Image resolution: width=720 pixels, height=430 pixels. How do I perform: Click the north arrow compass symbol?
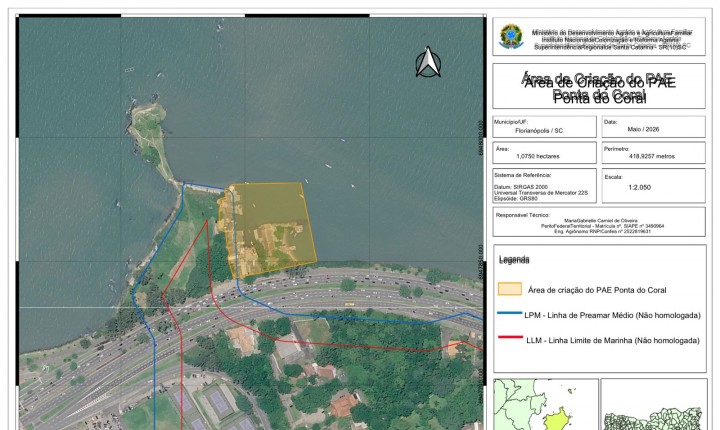(x=428, y=62)
